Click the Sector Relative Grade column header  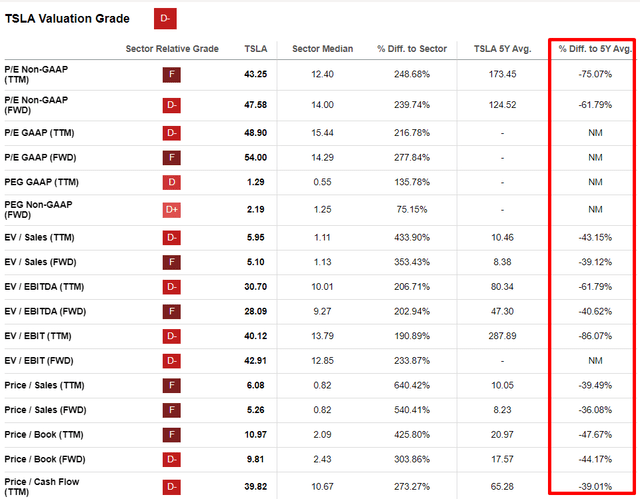172,49
